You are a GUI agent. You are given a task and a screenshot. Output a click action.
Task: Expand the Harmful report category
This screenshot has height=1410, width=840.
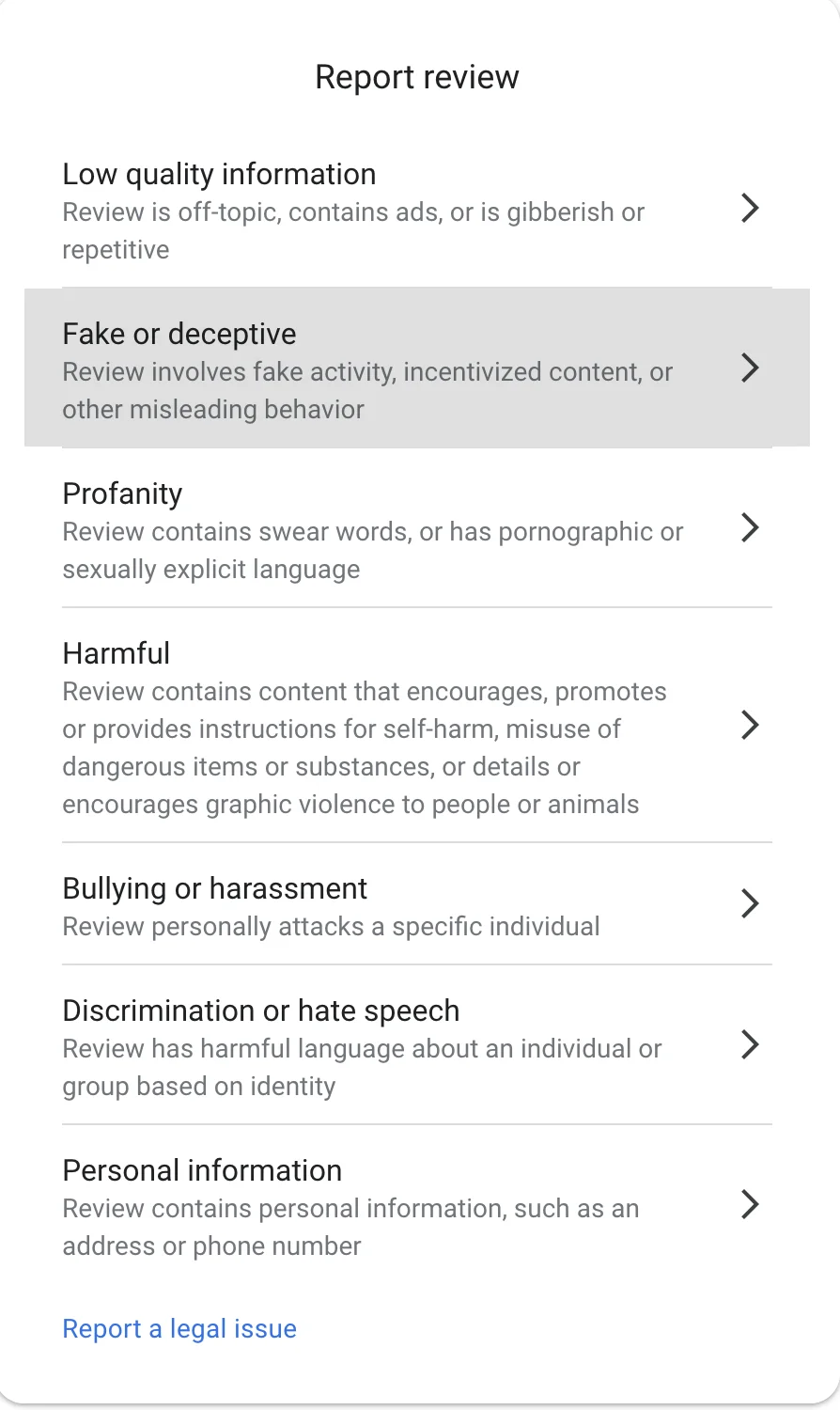[376, 725]
